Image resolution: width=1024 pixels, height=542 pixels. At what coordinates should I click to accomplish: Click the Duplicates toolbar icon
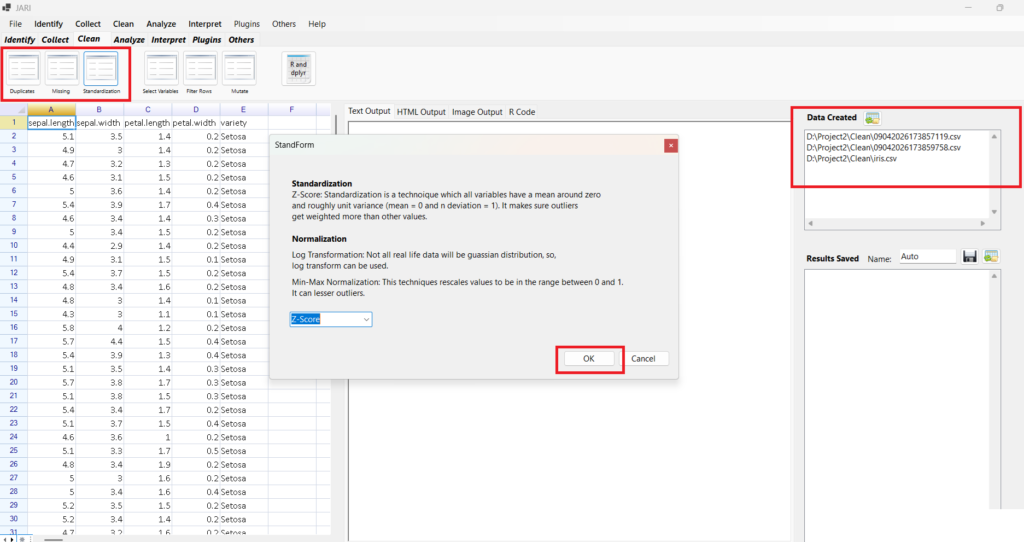pos(23,70)
